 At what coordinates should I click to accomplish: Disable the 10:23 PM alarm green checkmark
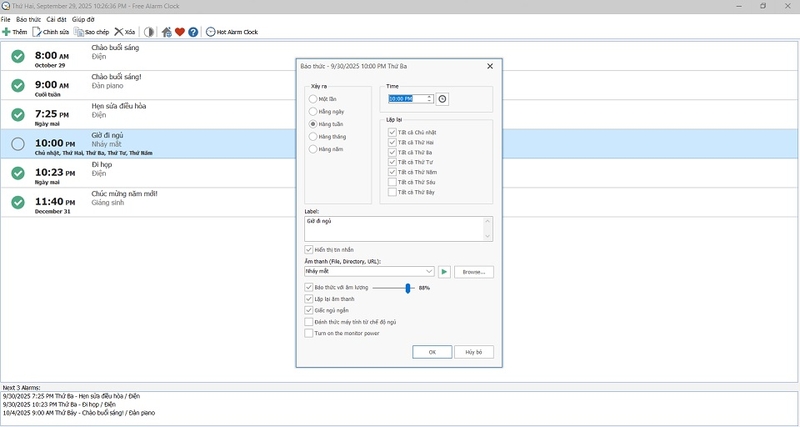pyautogui.click(x=18, y=173)
